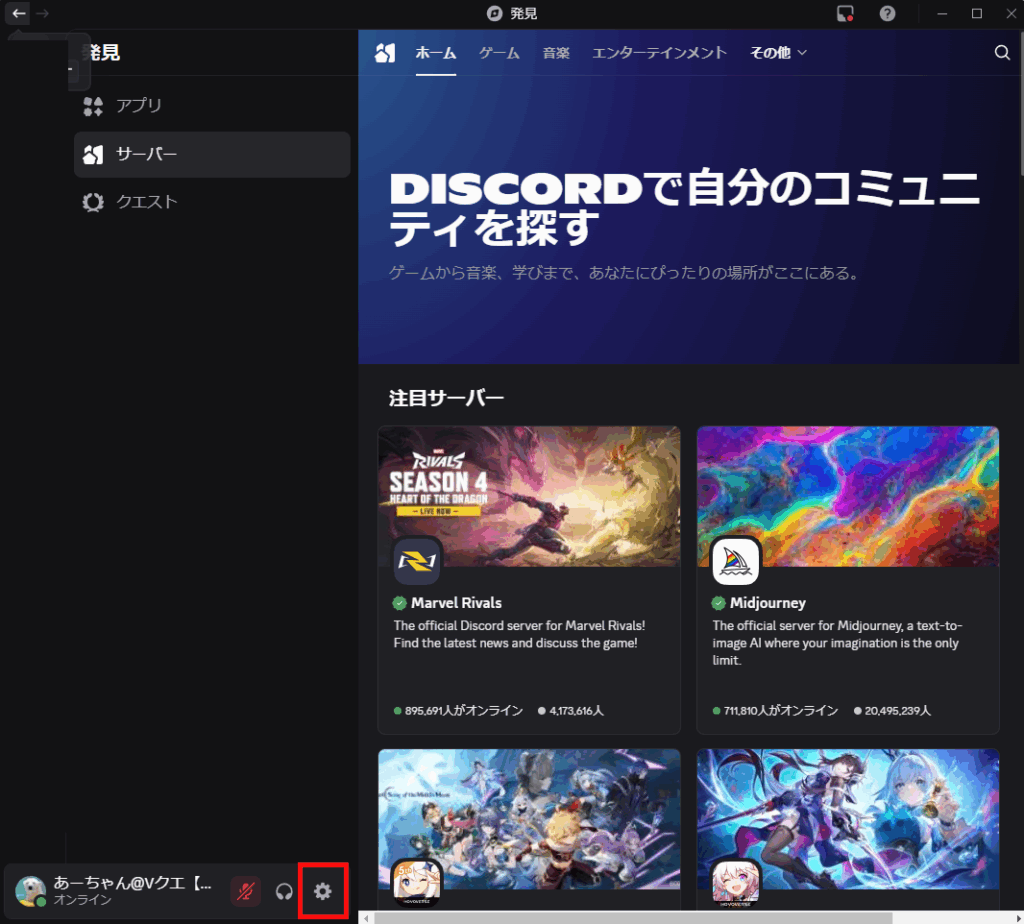Switch to the 音楽 tab

pyautogui.click(x=556, y=53)
